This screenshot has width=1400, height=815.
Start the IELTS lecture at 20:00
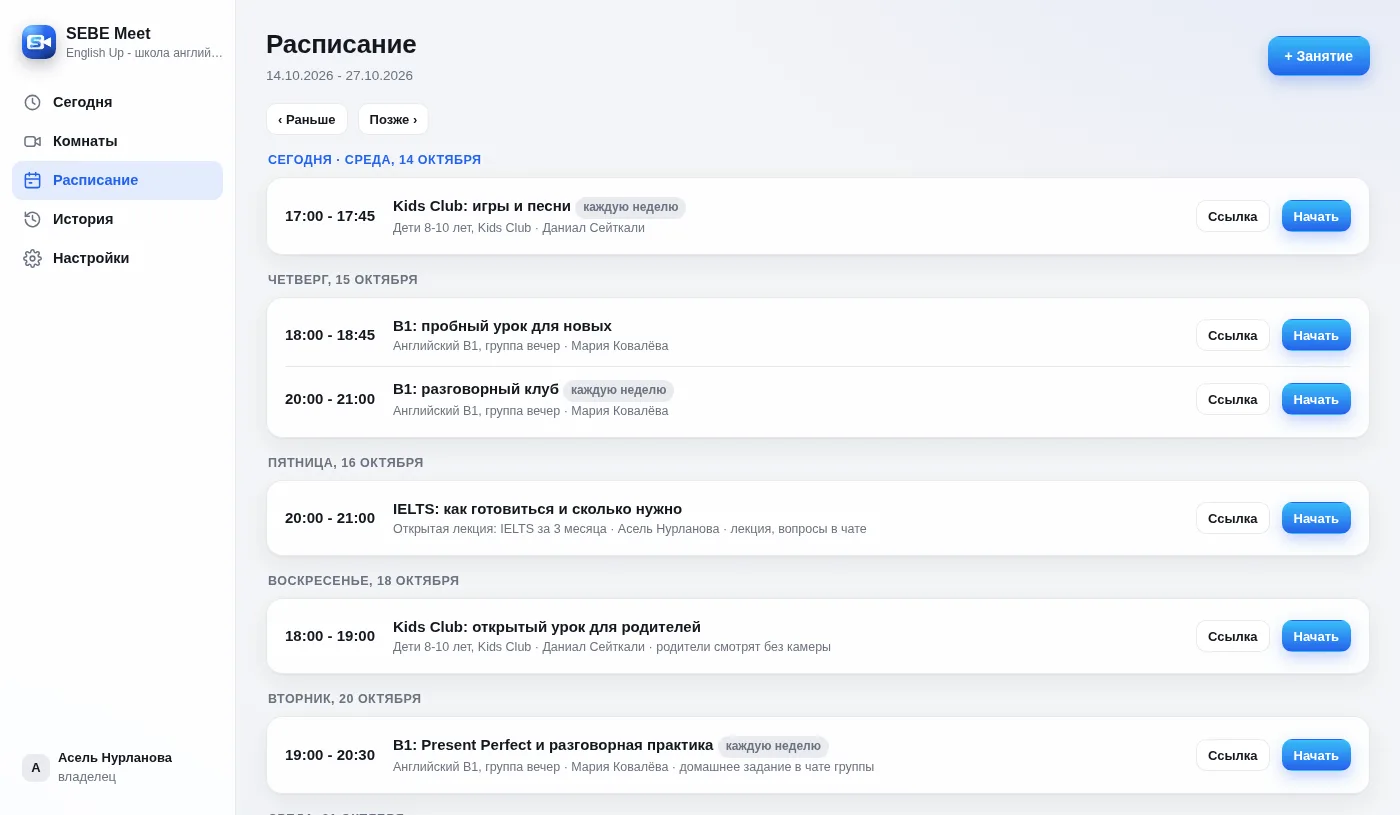(x=1316, y=518)
